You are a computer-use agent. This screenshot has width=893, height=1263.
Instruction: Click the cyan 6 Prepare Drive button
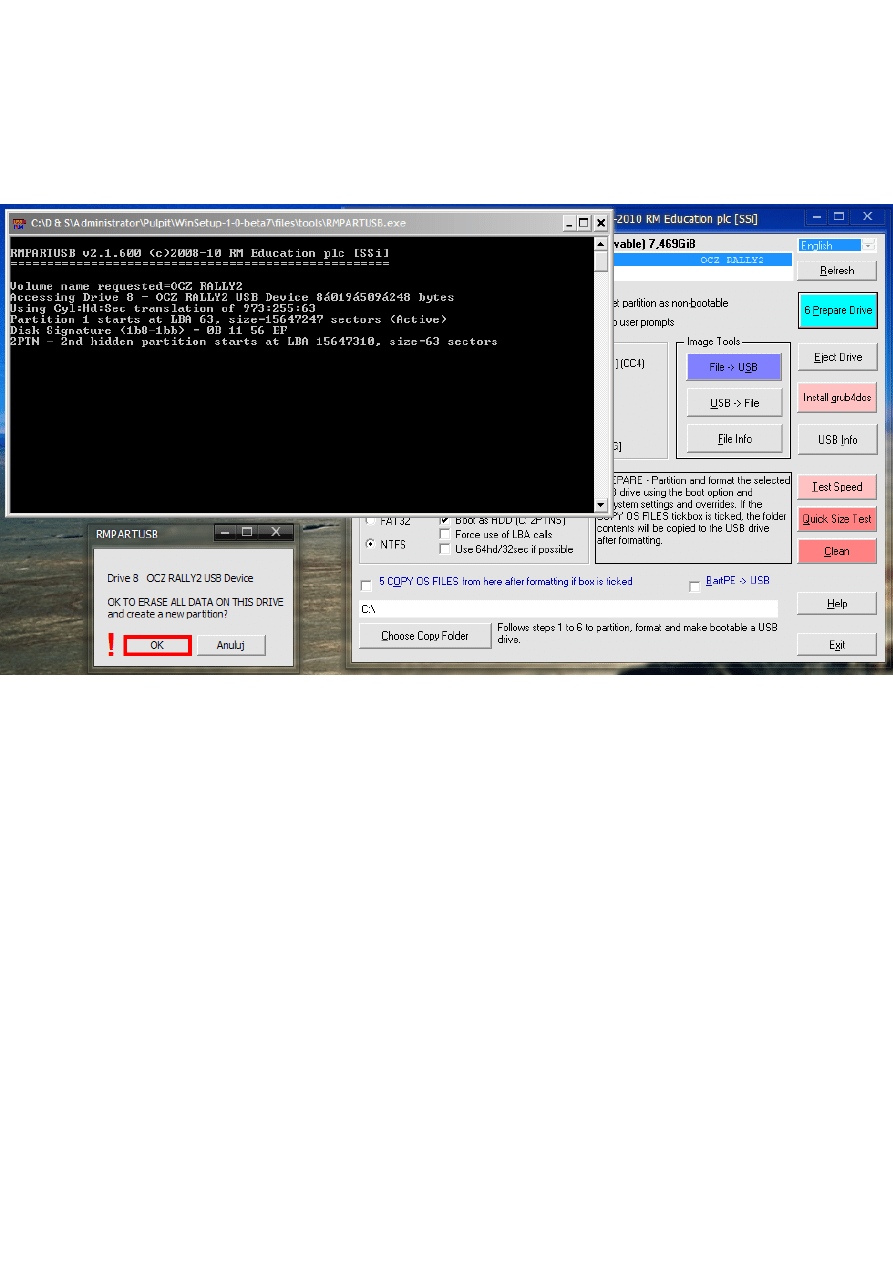point(837,311)
